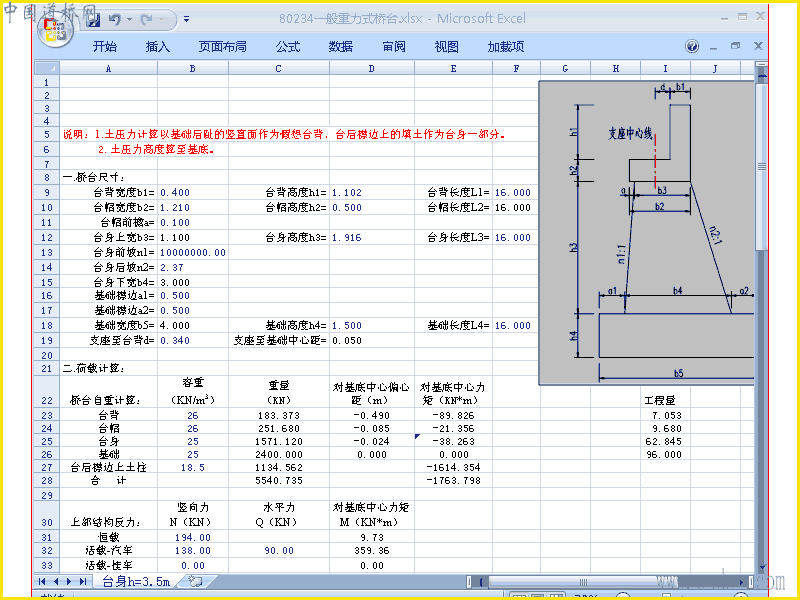This screenshot has width=800, height=600.
Task: Click the Office button logo
Action: 55,29
